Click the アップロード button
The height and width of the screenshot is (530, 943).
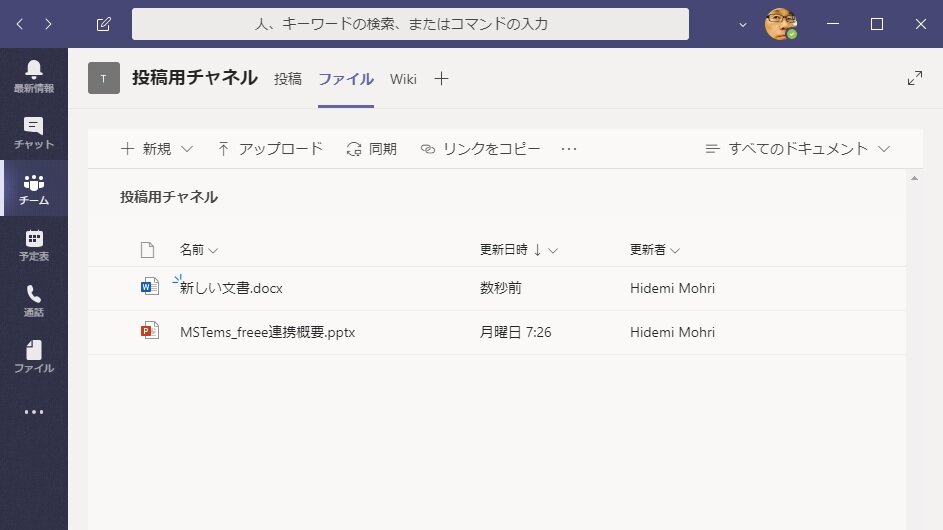click(x=269, y=149)
